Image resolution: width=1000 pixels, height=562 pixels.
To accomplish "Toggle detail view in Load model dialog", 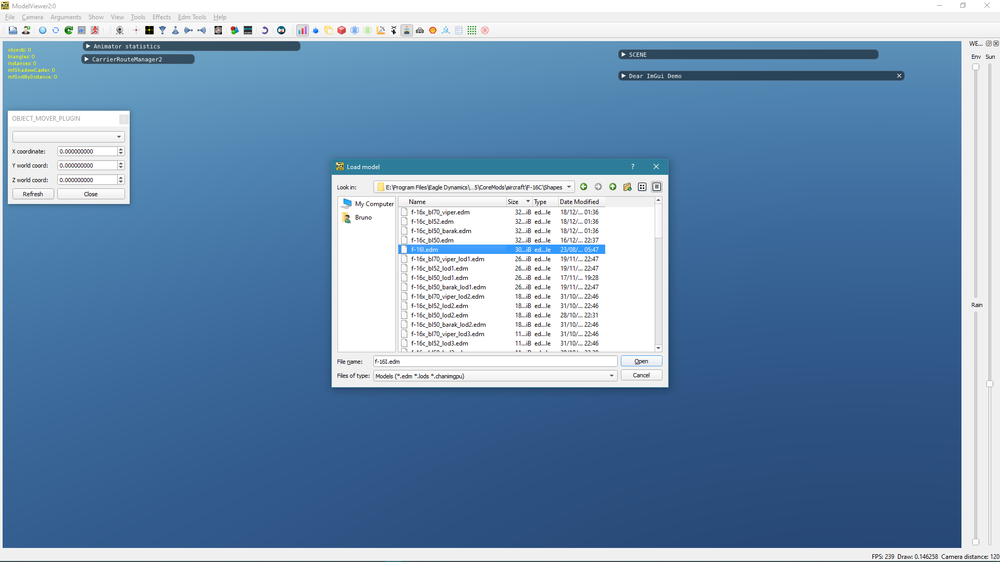I will (657, 187).
